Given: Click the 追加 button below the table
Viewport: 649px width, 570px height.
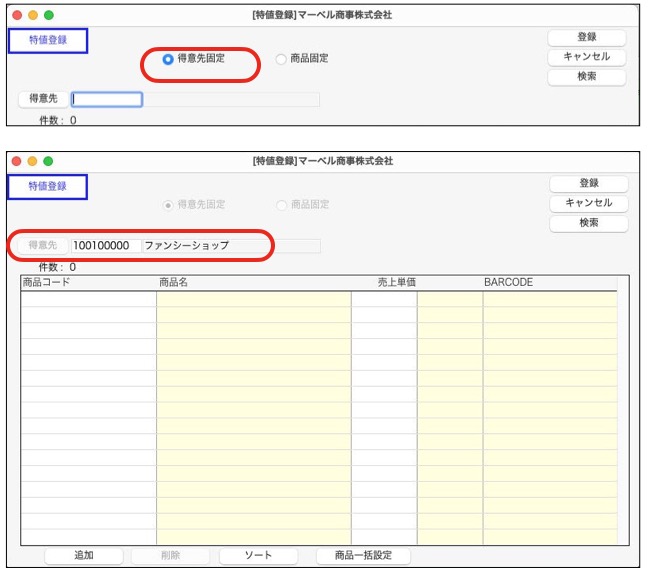Looking at the screenshot, I should pyautogui.click(x=84, y=555).
